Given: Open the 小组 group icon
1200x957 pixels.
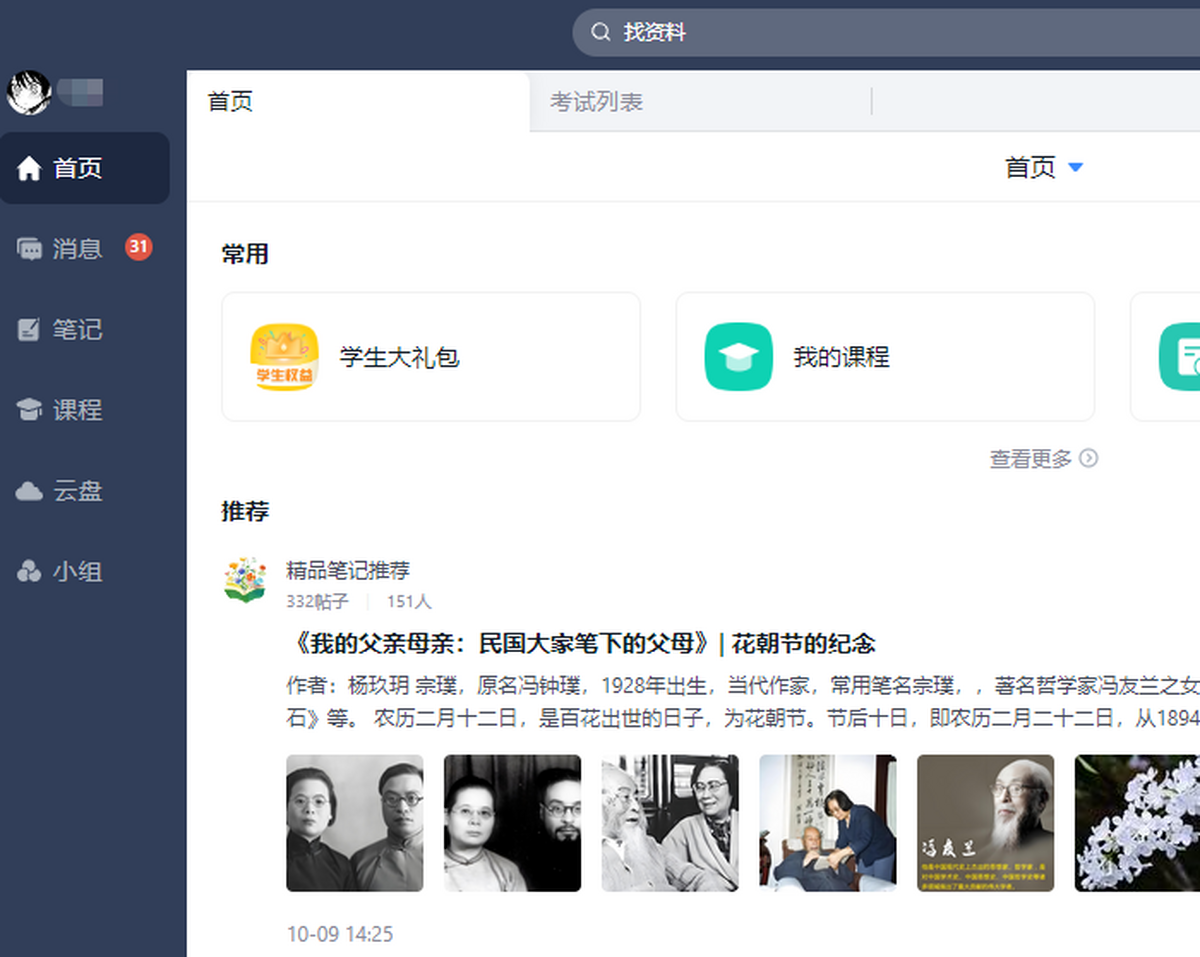Looking at the screenshot, I should [29, 572].
